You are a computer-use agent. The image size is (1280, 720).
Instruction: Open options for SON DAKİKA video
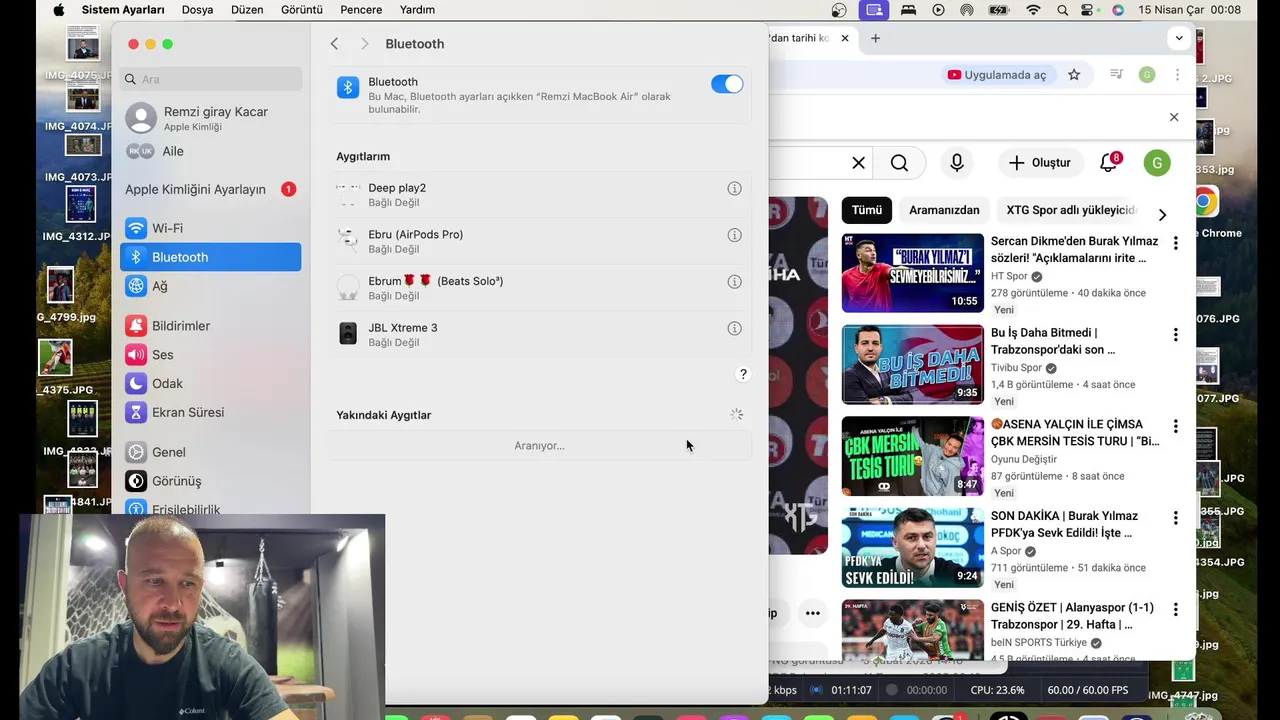(x=1175, y=518)
